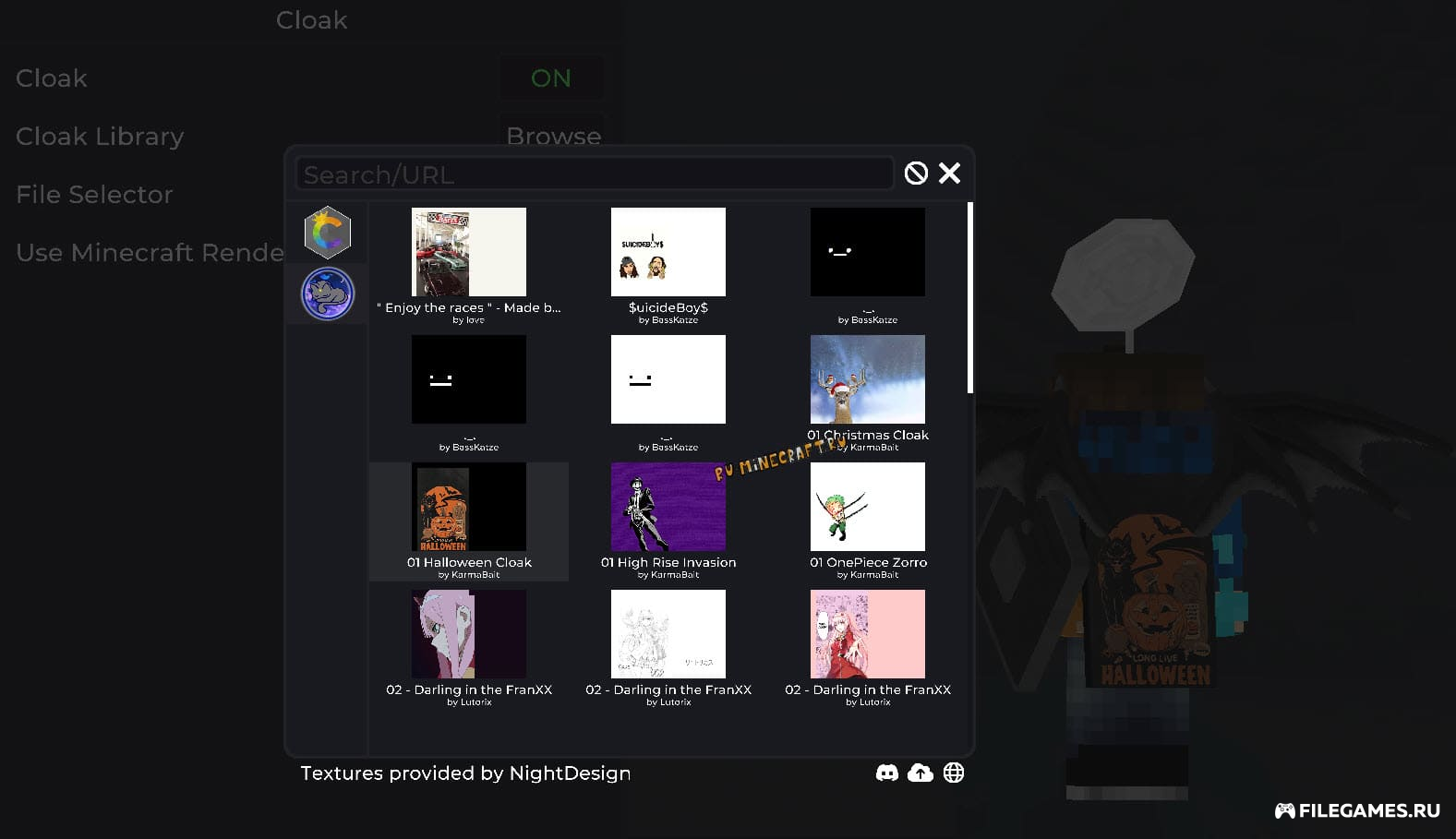
Task: Select the 01 Halloween Cloak thumbnail
Action: [x=469, y=507]
